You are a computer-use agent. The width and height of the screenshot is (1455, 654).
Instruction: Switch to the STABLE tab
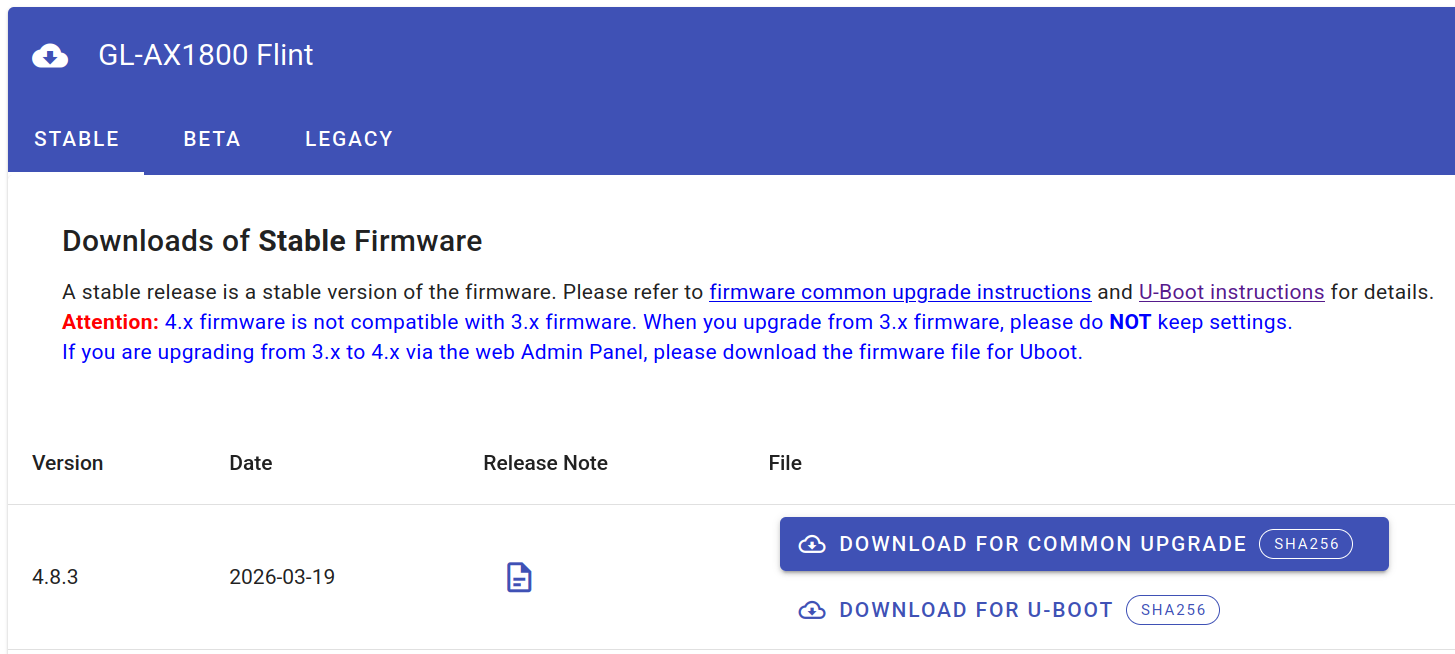(77, 139)
